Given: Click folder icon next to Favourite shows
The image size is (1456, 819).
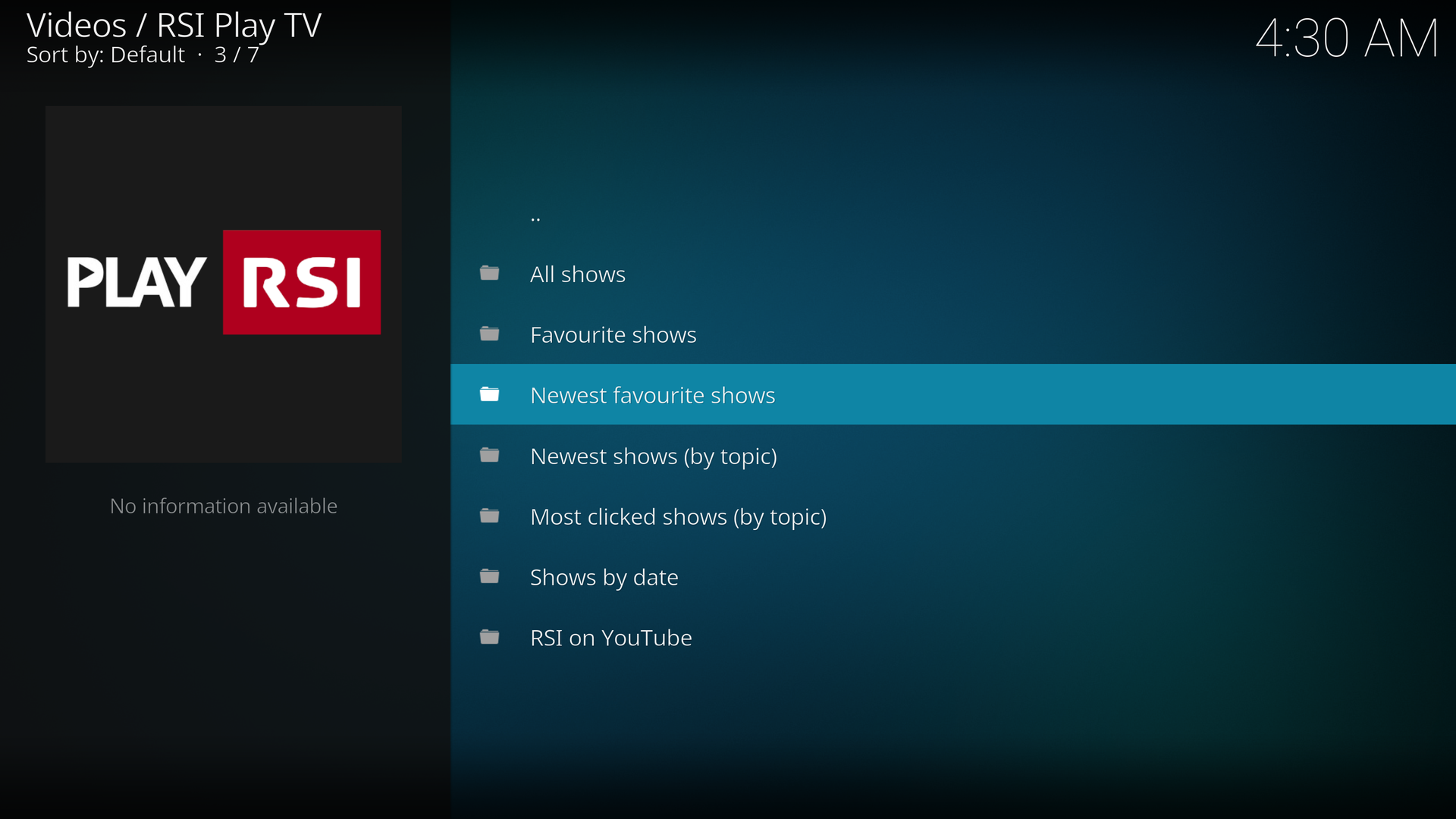Looking at the screenshot, I should click(490, 334).
